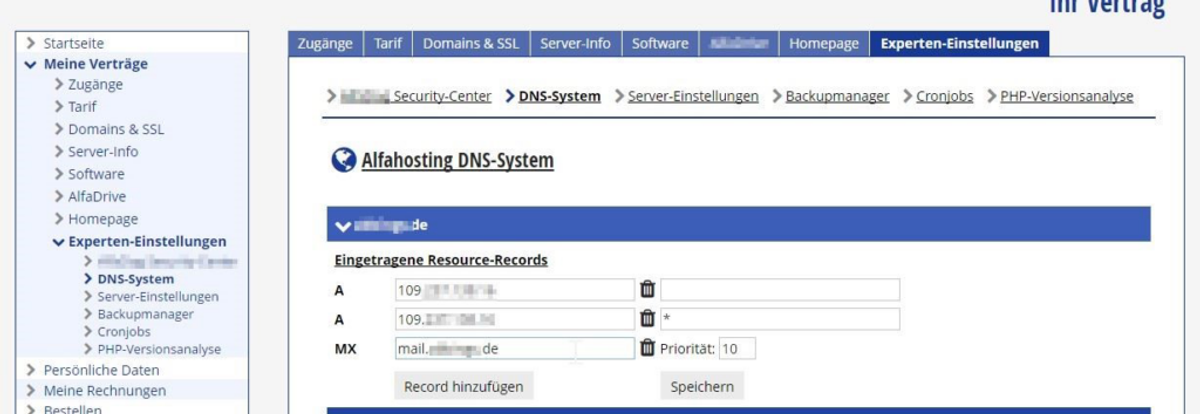Open Tarif in the sidebar

82,106
